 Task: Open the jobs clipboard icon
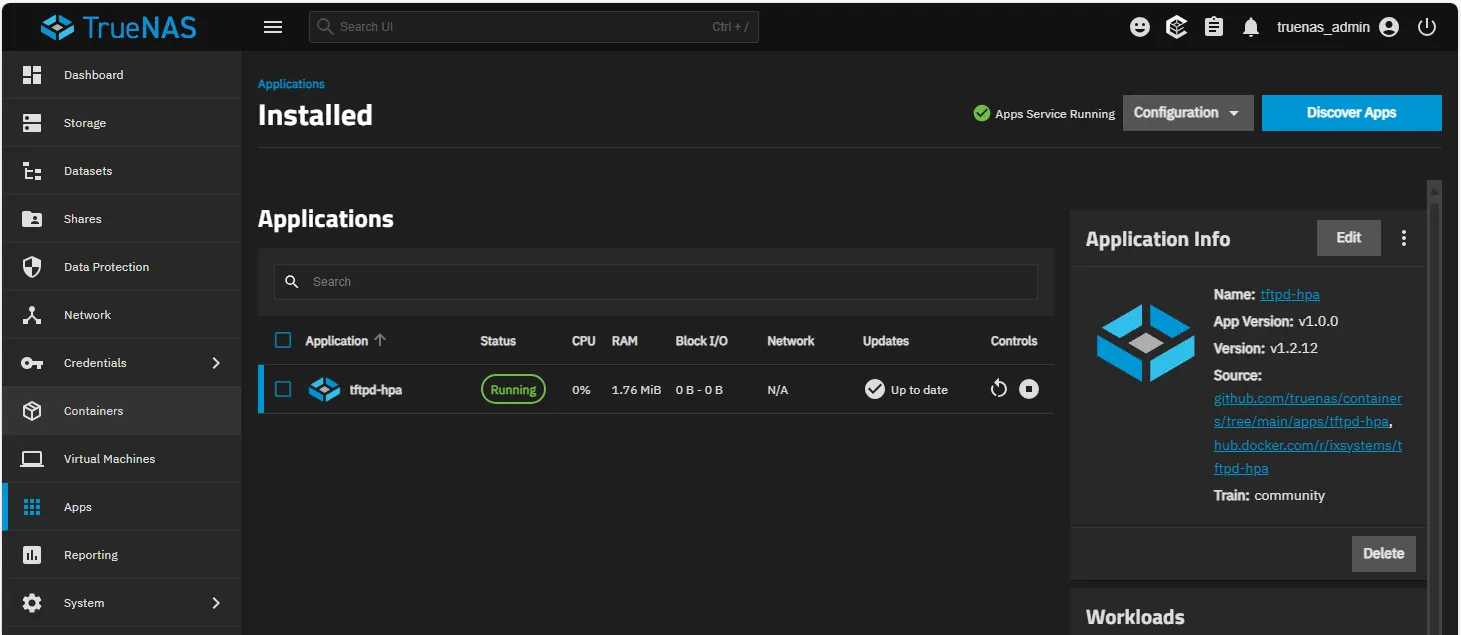(1214, 27)
